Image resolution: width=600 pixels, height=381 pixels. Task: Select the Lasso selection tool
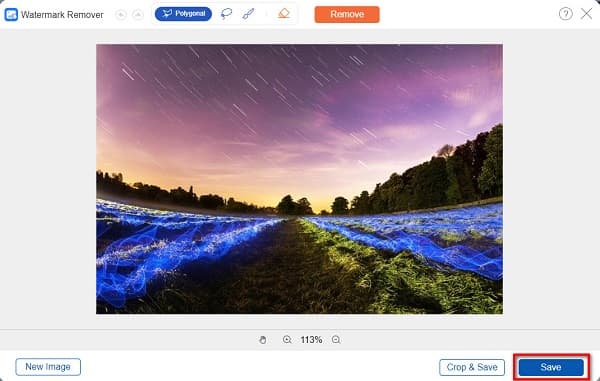click(227, 14)
